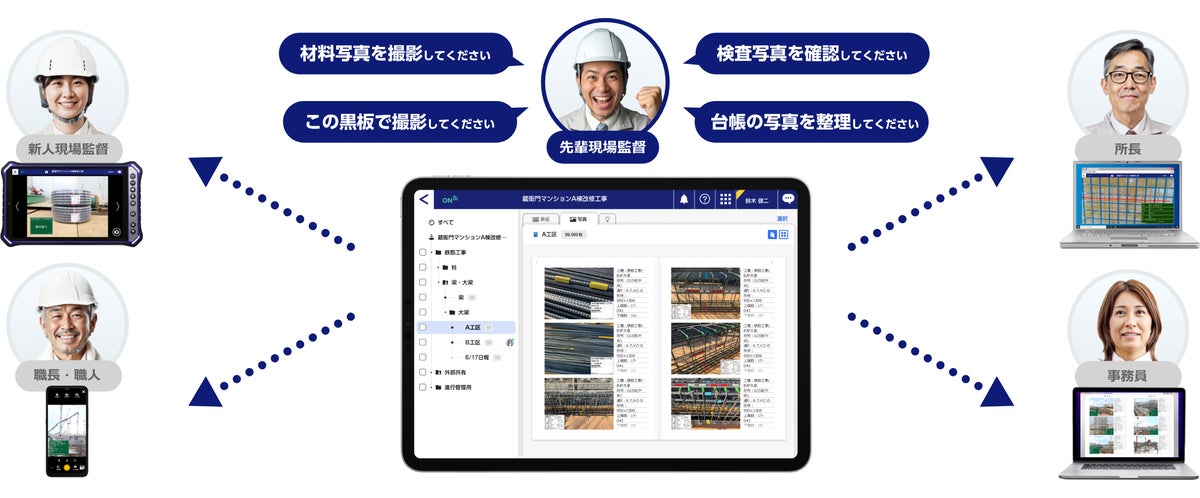The image size is (1200, 498).
Task: Tick the 梁・大梁 checkbox
Action: pos(422,282)
